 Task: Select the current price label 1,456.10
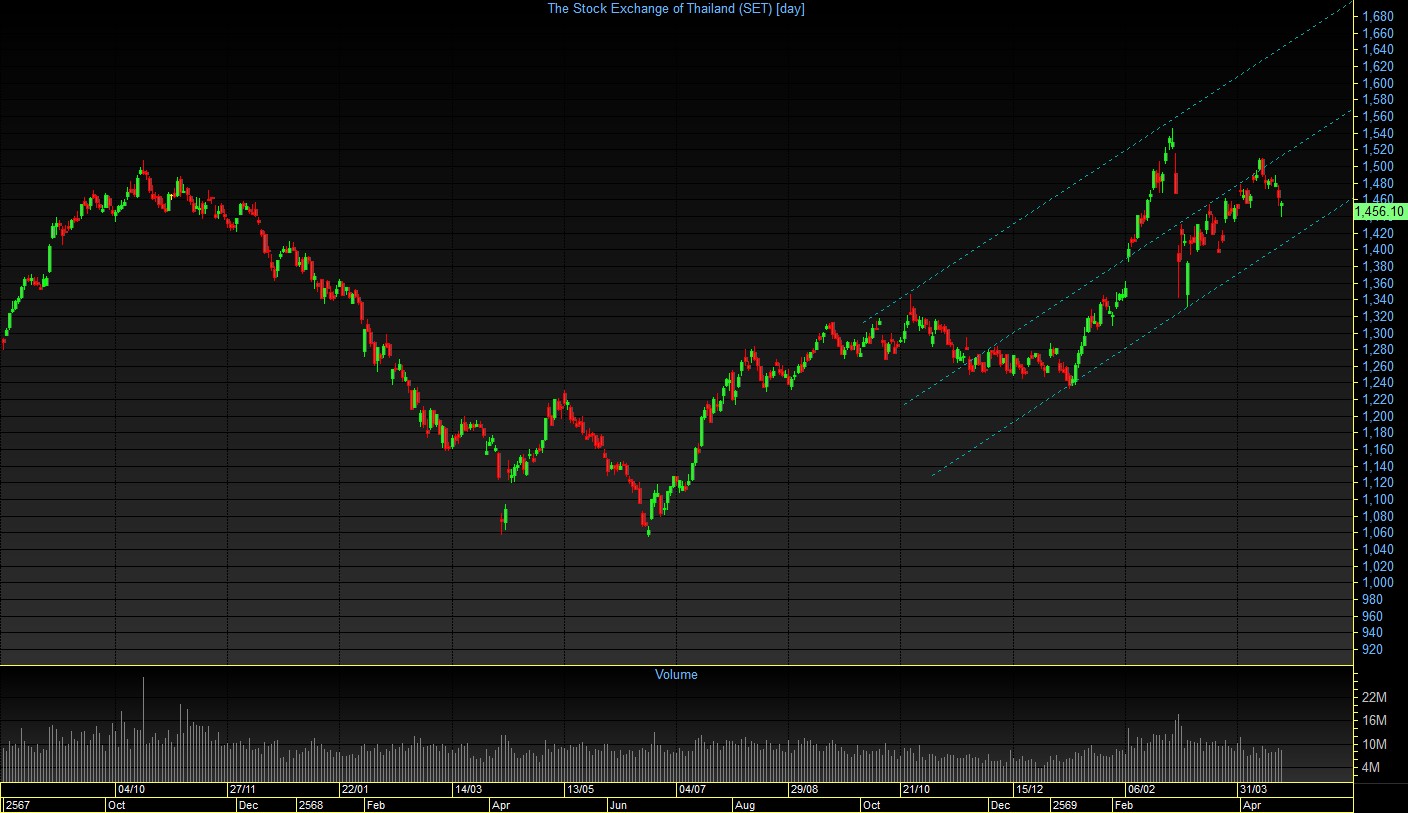tap(1380, 211)
